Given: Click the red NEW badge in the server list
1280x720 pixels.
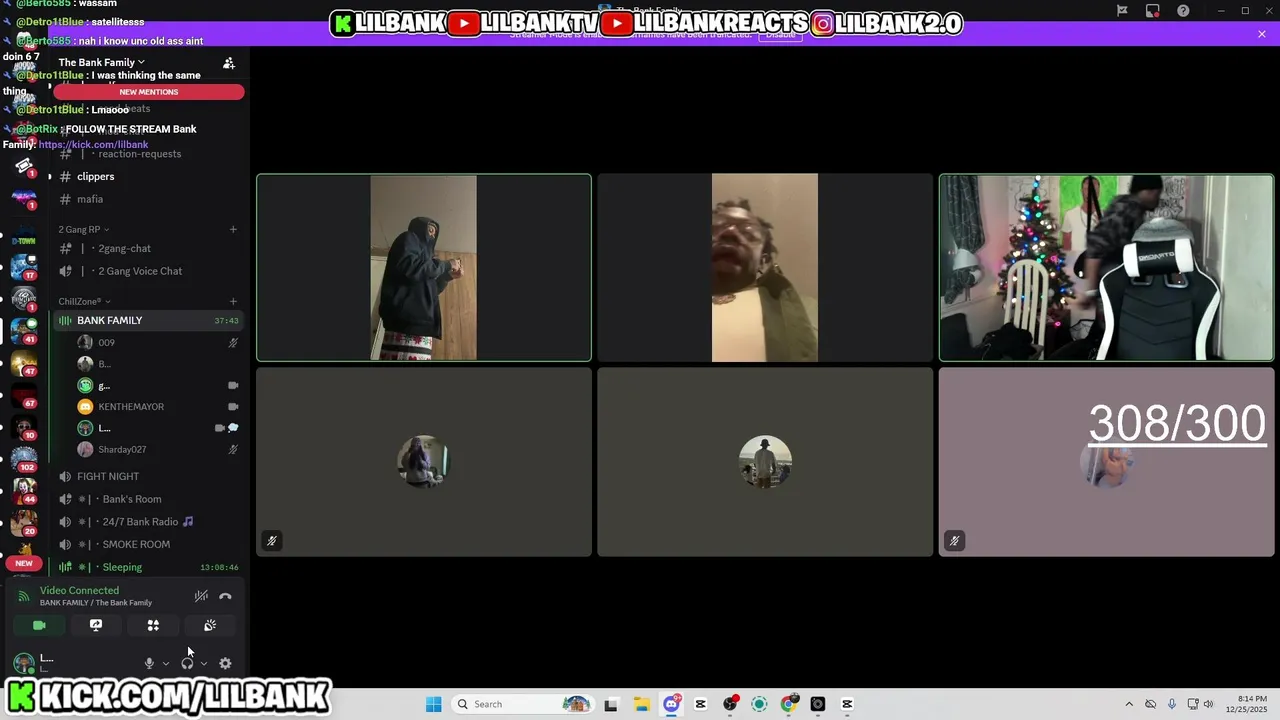Looking at the screenshot, I should pyautogui.click(x=24, y=563).
